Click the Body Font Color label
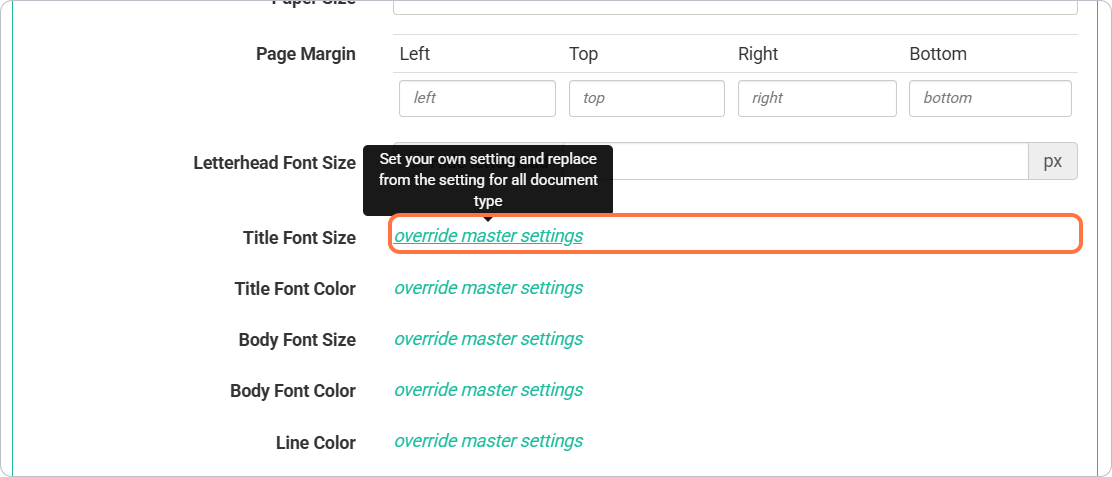 click(293, 391)
